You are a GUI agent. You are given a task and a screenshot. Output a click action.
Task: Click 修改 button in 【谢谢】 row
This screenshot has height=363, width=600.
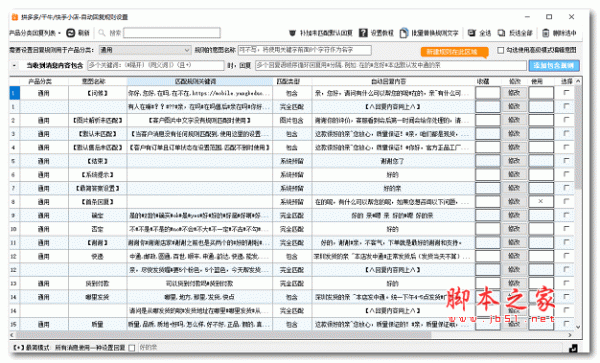coord(514,242)
